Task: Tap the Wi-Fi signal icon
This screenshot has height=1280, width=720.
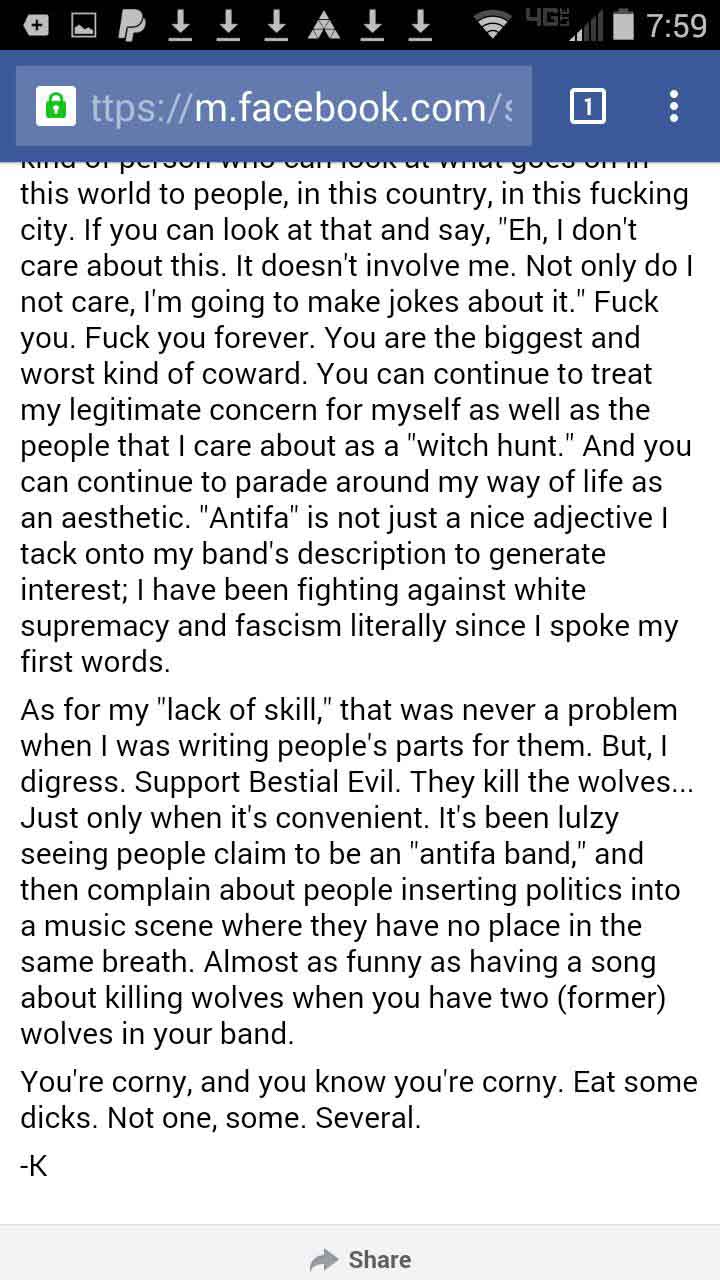Action: (x=491, y=24)
